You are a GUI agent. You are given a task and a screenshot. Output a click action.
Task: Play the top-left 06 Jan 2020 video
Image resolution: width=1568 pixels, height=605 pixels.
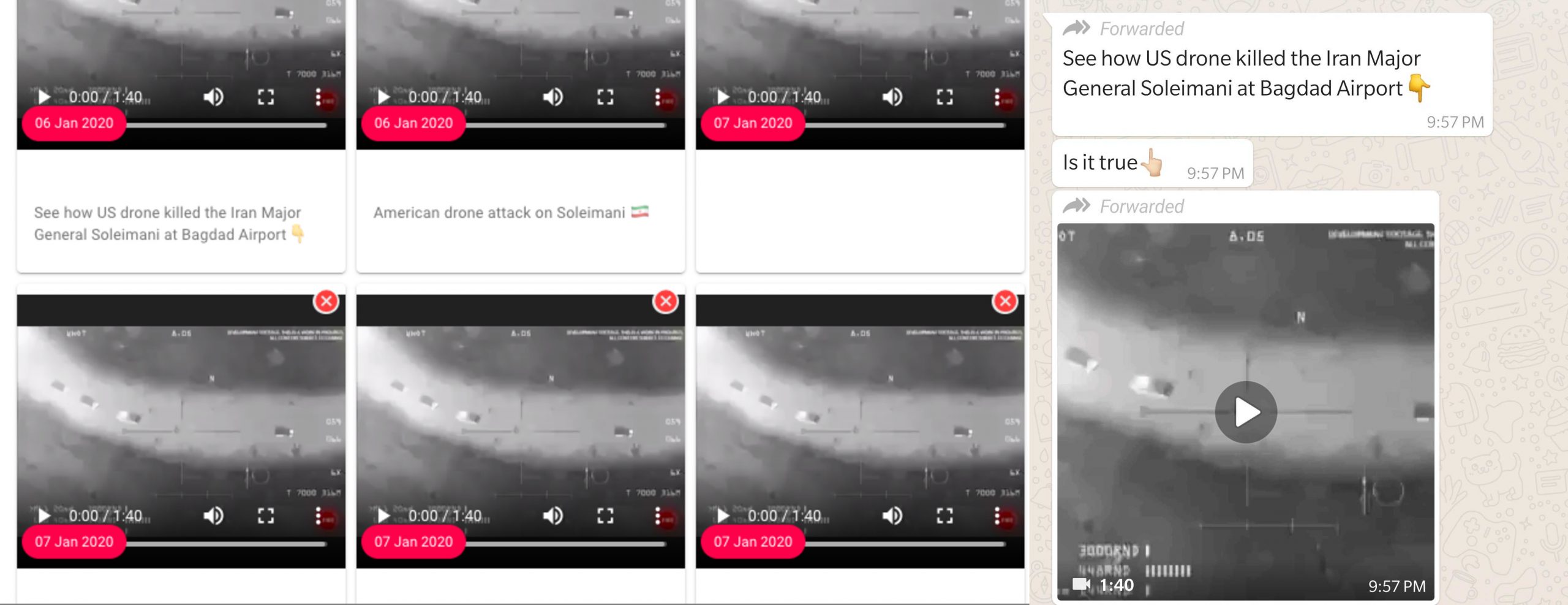coord(43,97)
